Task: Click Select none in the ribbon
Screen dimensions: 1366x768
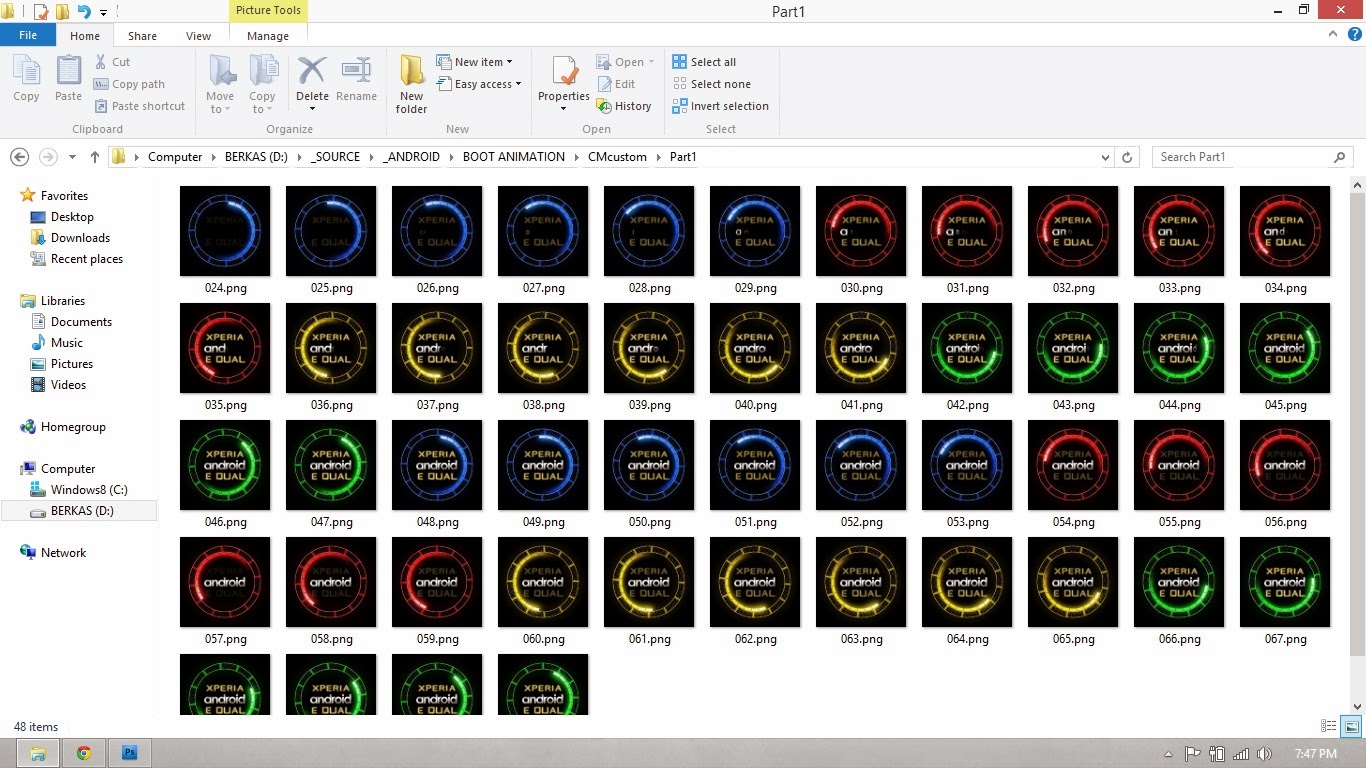Action: [711, 84]
